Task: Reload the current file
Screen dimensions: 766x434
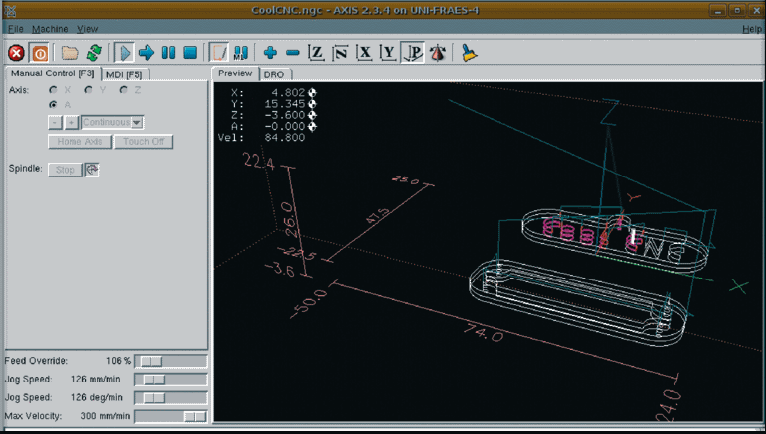Action: [94, 53]
